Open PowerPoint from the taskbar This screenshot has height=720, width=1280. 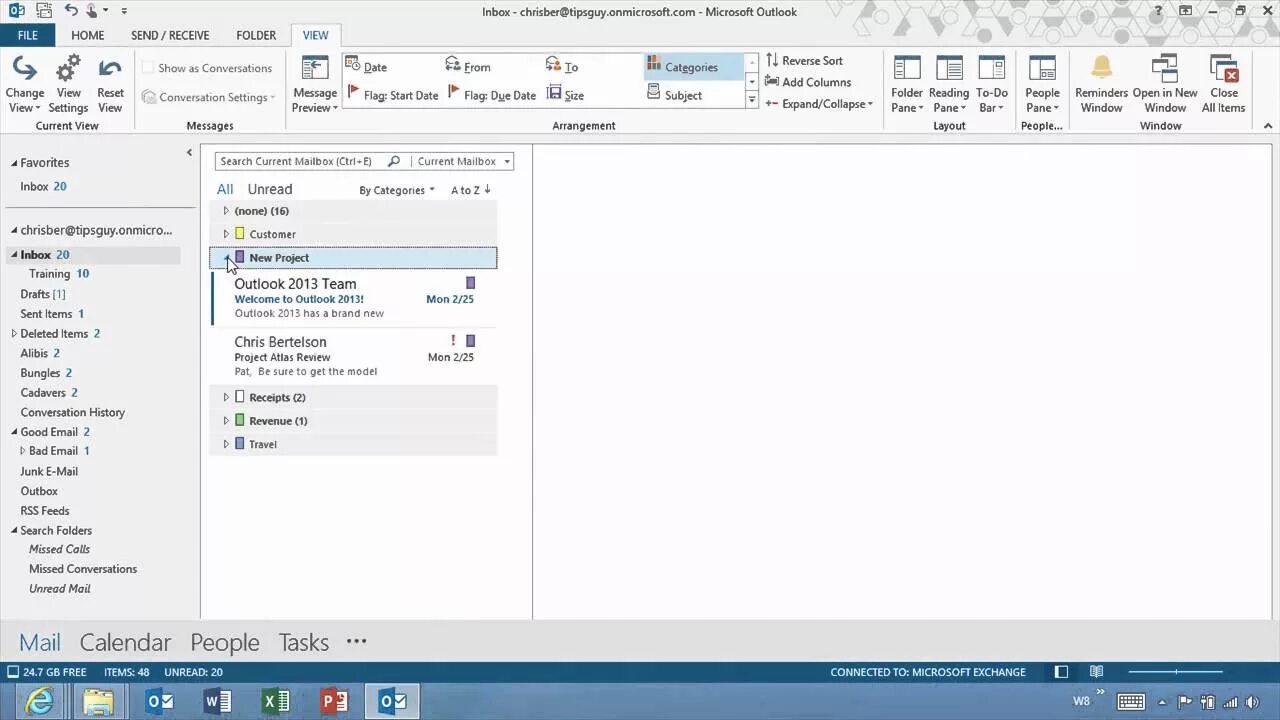coord(334,702)
